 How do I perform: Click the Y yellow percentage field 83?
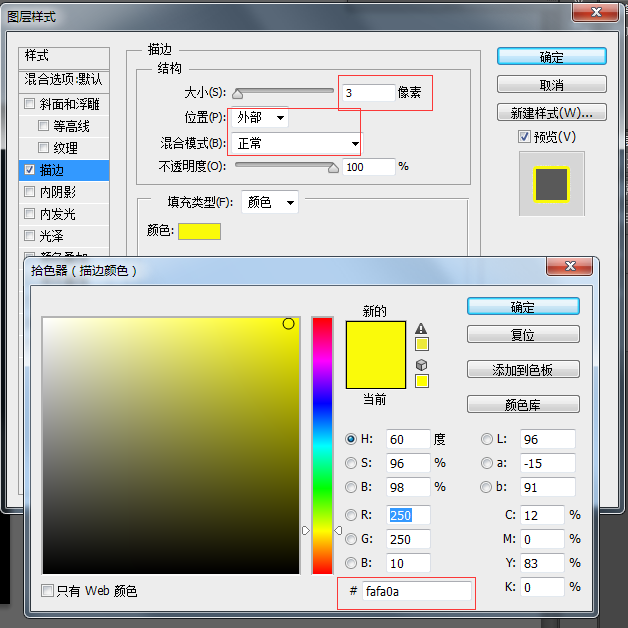pyautogui.click(x=542, y=563)
